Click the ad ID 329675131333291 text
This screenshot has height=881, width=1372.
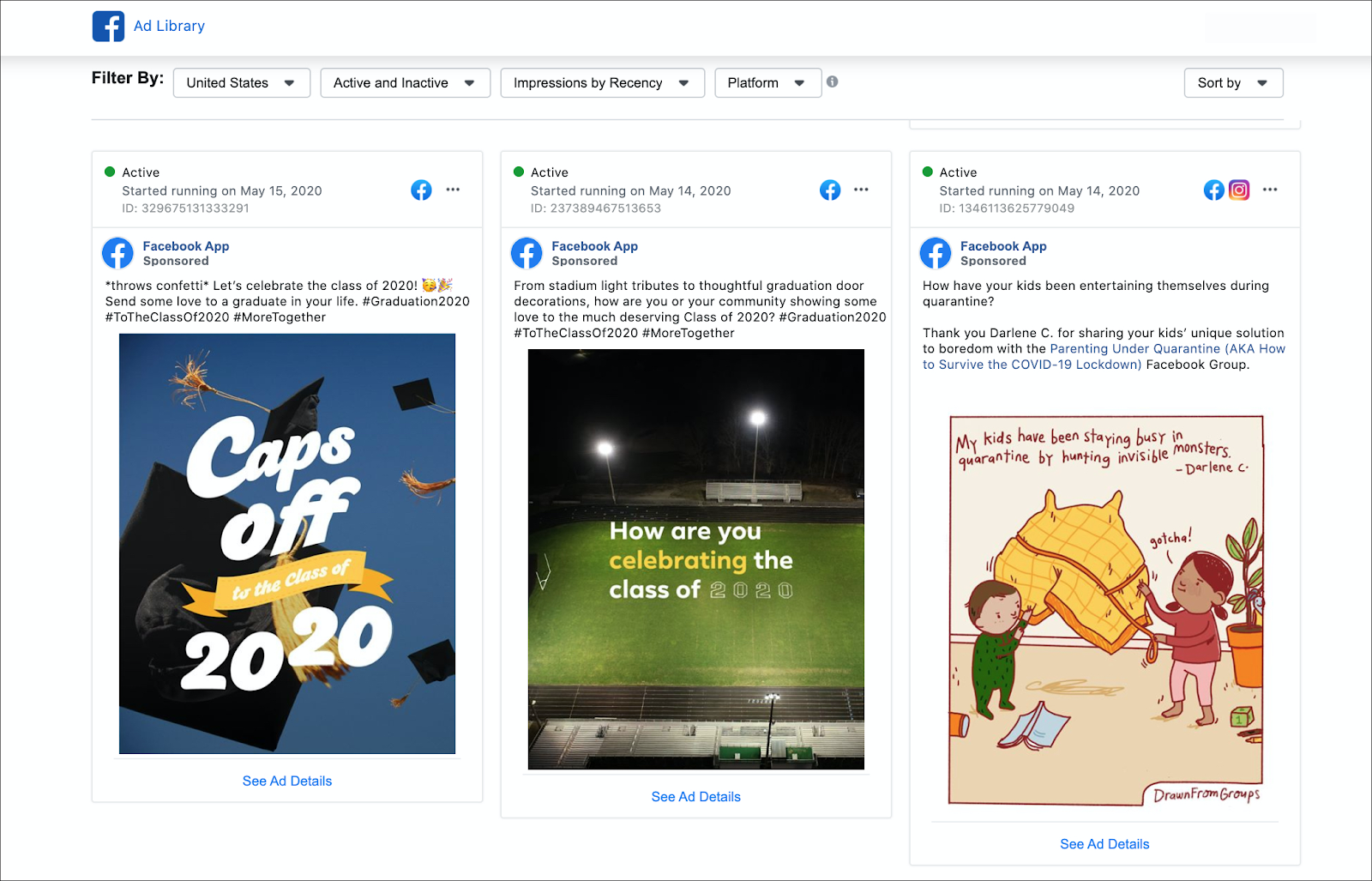pyautogui.click(x=185, y=208)
